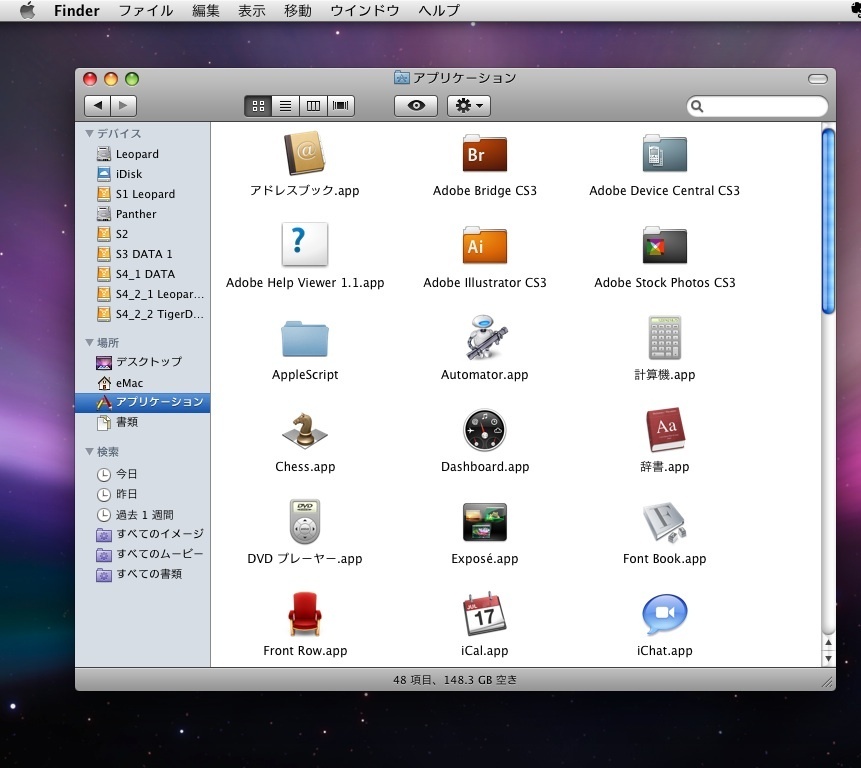Select the Adobe Bridge CS3 folder

tap(485, 154)
